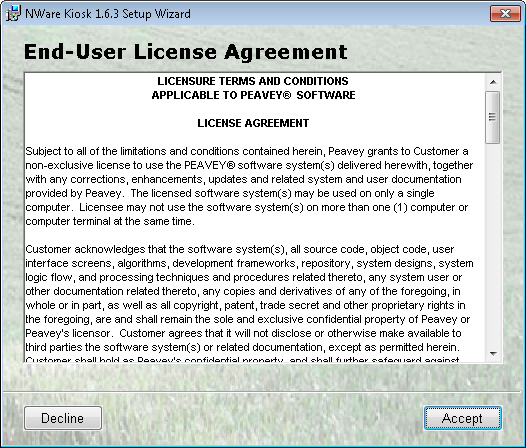The image size is (526, 448).
Task: Click the license scrollbar down arrow
Action: point(493,353)
